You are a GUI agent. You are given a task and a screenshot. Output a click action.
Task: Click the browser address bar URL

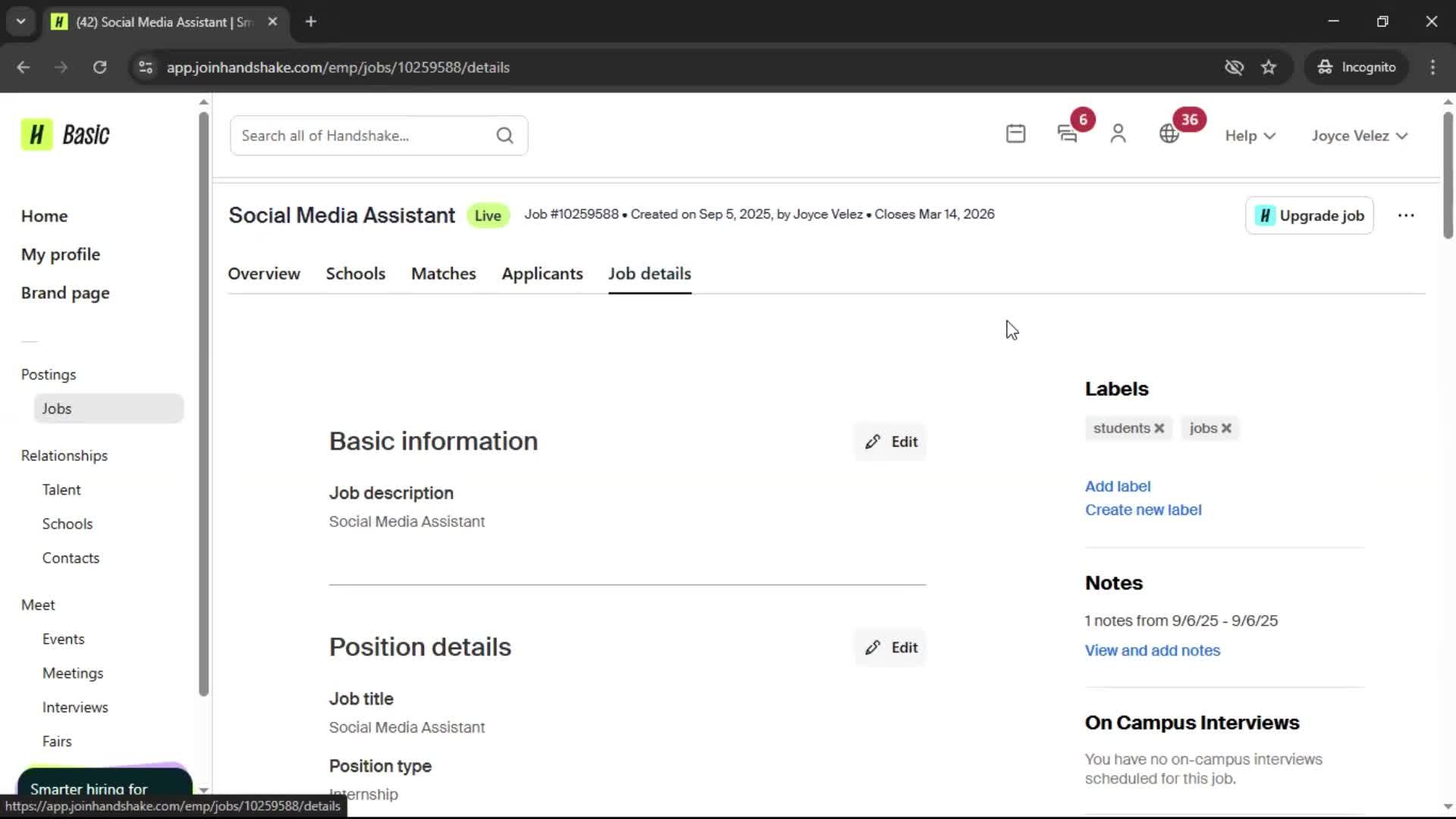(x=338, y=67)
